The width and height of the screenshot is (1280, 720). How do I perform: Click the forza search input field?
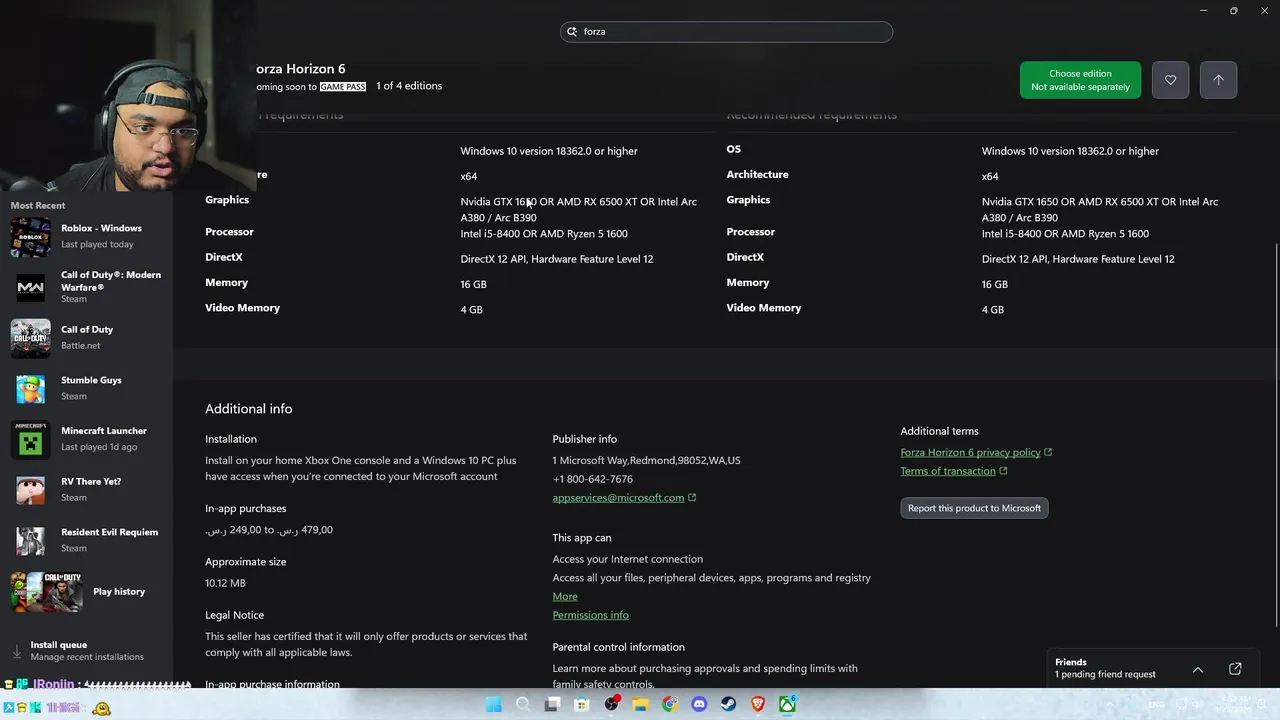(726, 32)
